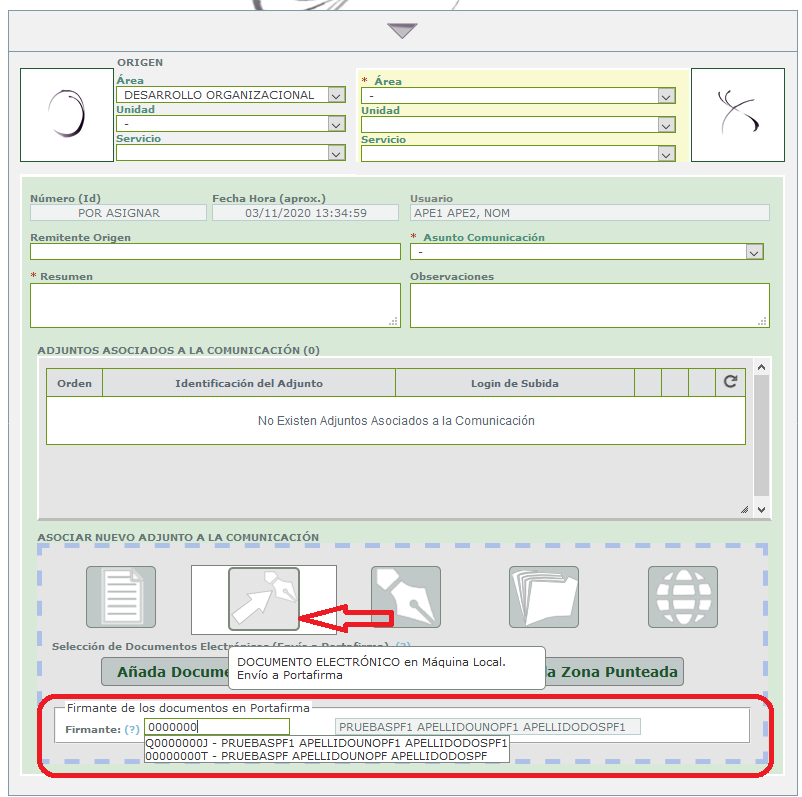This screenshot has width=802, height=797.
Task: Click the attachments panel scroll down arrow
Action: pyautogui.click(x=762, y=510)
